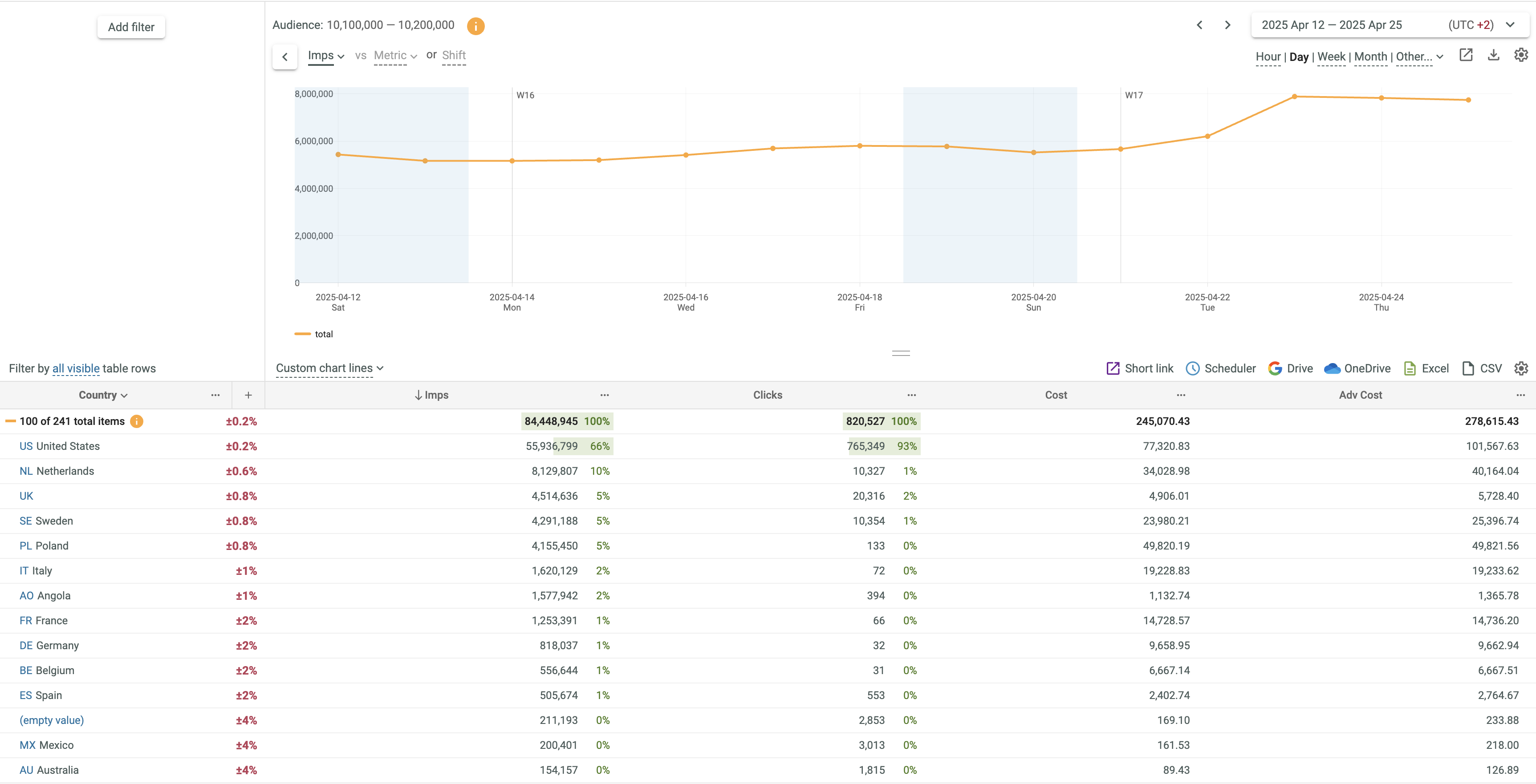Click the Add filter button

131,27
